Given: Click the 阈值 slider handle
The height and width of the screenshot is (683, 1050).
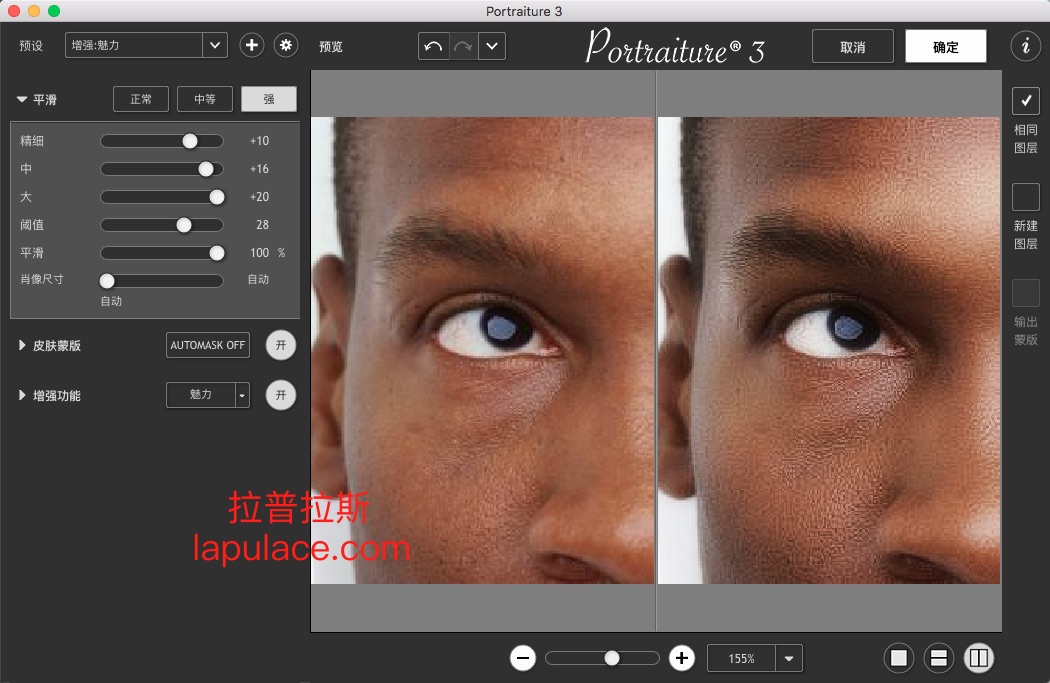Looking at the screenshot, I should pyautogui.click(x=184, y=225).
